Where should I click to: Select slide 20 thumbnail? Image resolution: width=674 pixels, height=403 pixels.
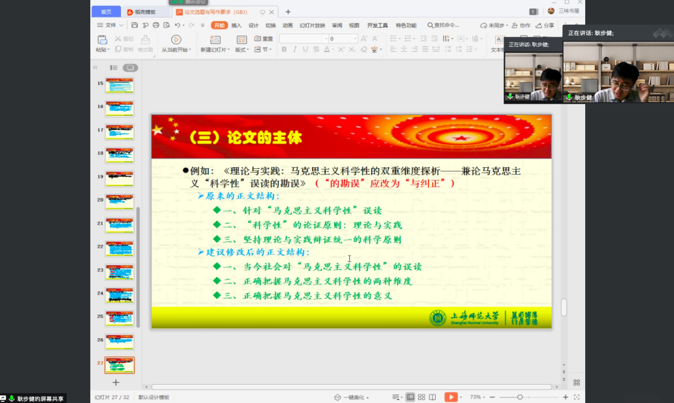pyautogui.click(x=119, y=201)
